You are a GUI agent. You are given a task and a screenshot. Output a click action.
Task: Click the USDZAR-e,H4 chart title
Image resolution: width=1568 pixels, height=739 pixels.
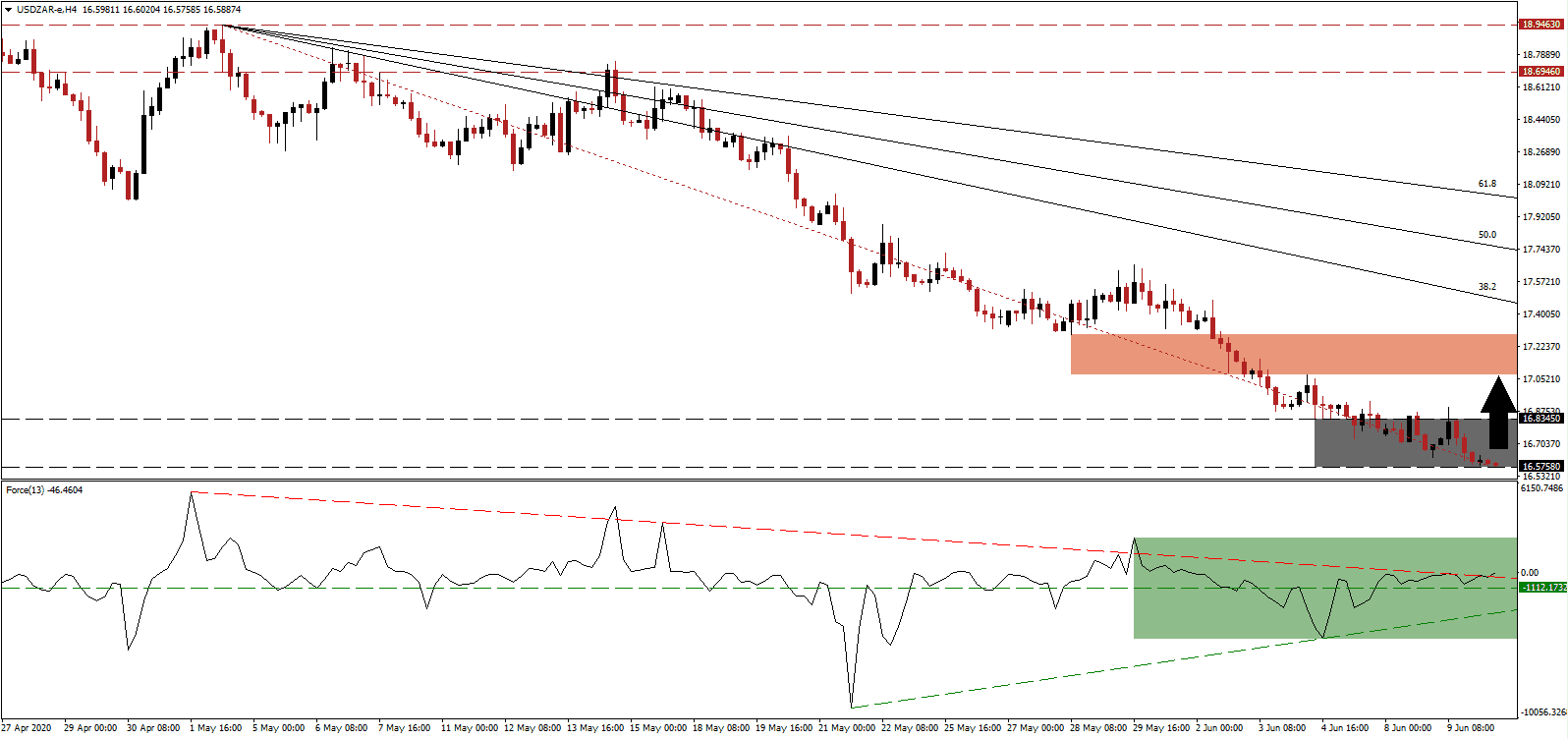[46, 10]
